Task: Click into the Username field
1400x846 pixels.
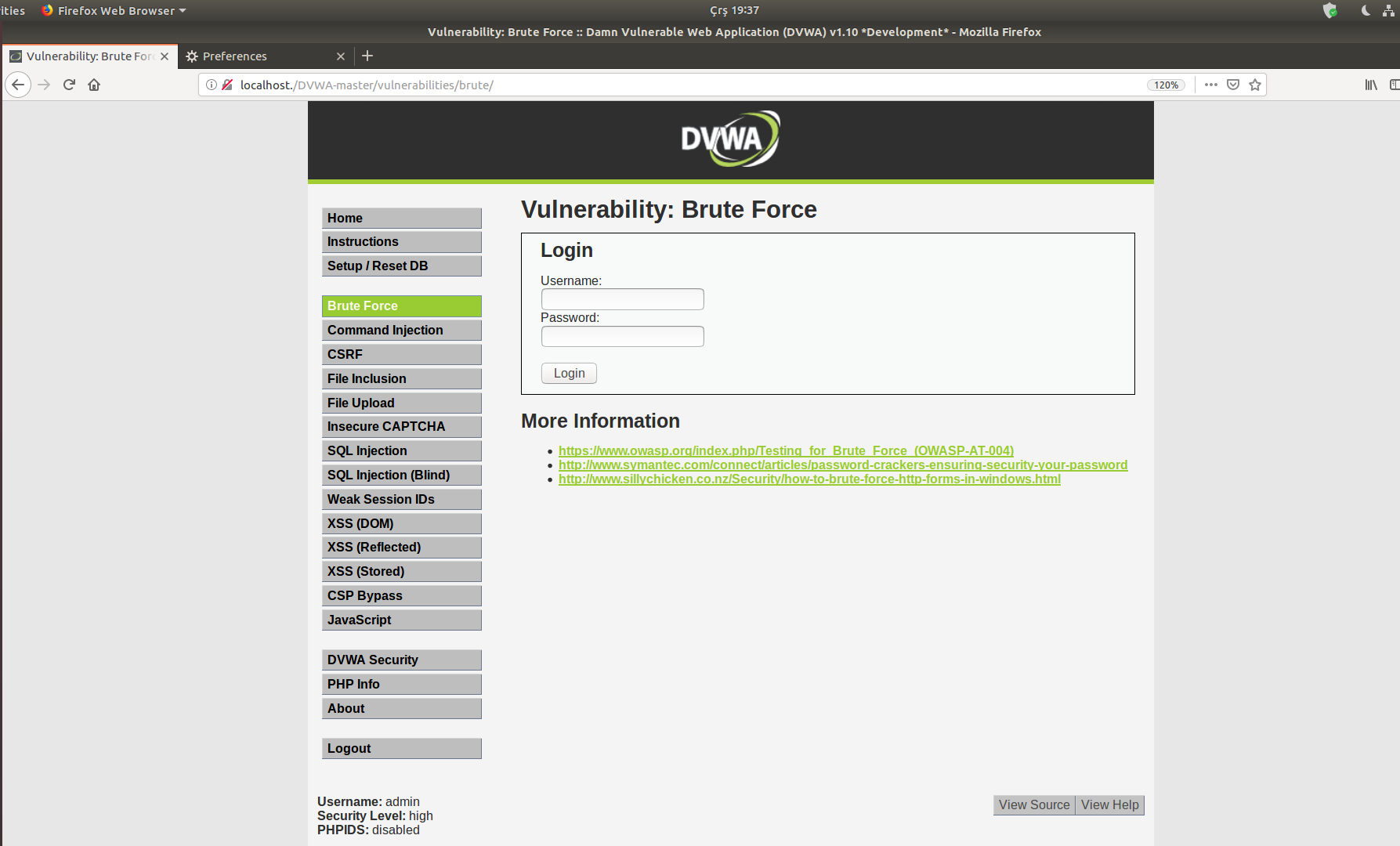Action: click(x=623, y=299)
